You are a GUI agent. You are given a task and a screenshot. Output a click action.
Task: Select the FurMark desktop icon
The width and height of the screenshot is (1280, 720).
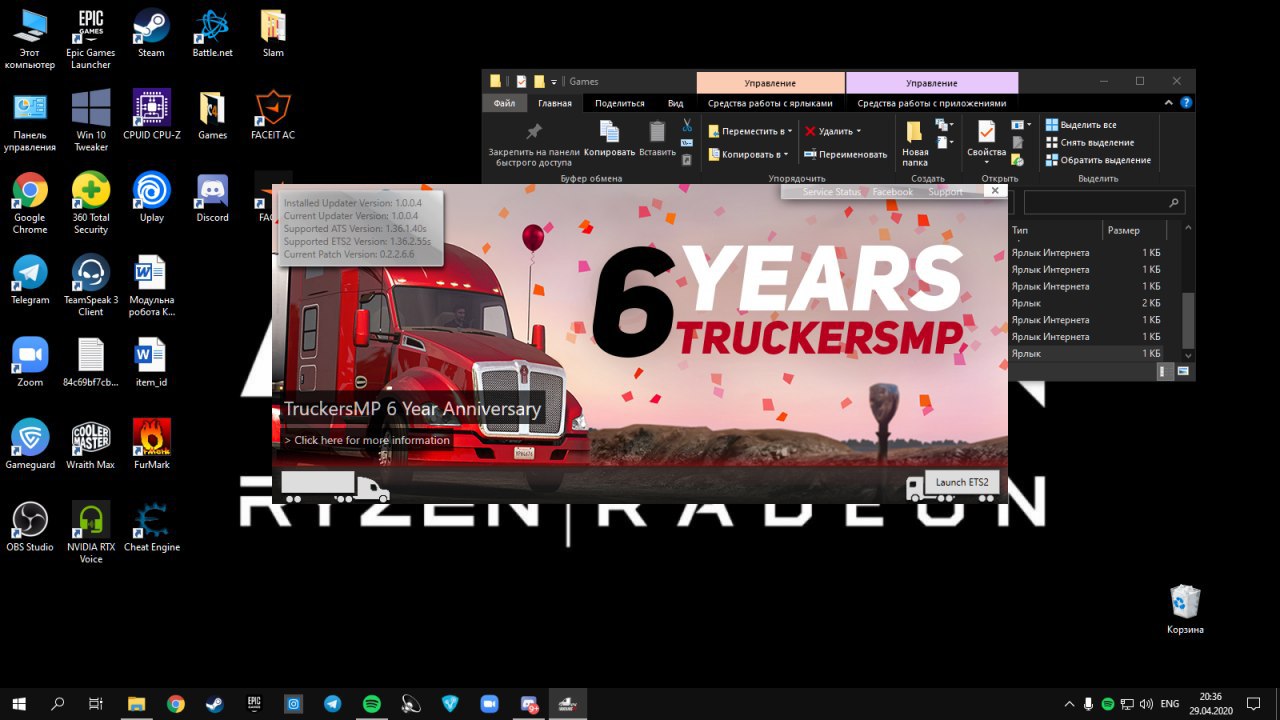point(151,444)
